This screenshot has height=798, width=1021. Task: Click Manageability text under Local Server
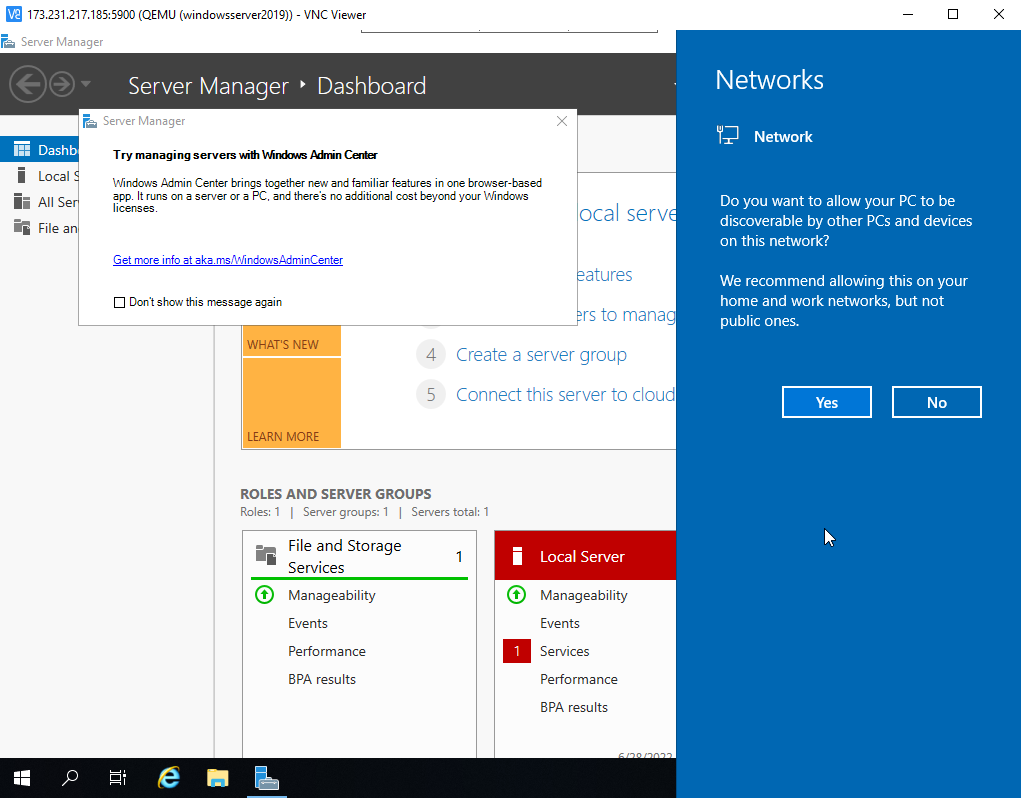[x=583, y=596]
